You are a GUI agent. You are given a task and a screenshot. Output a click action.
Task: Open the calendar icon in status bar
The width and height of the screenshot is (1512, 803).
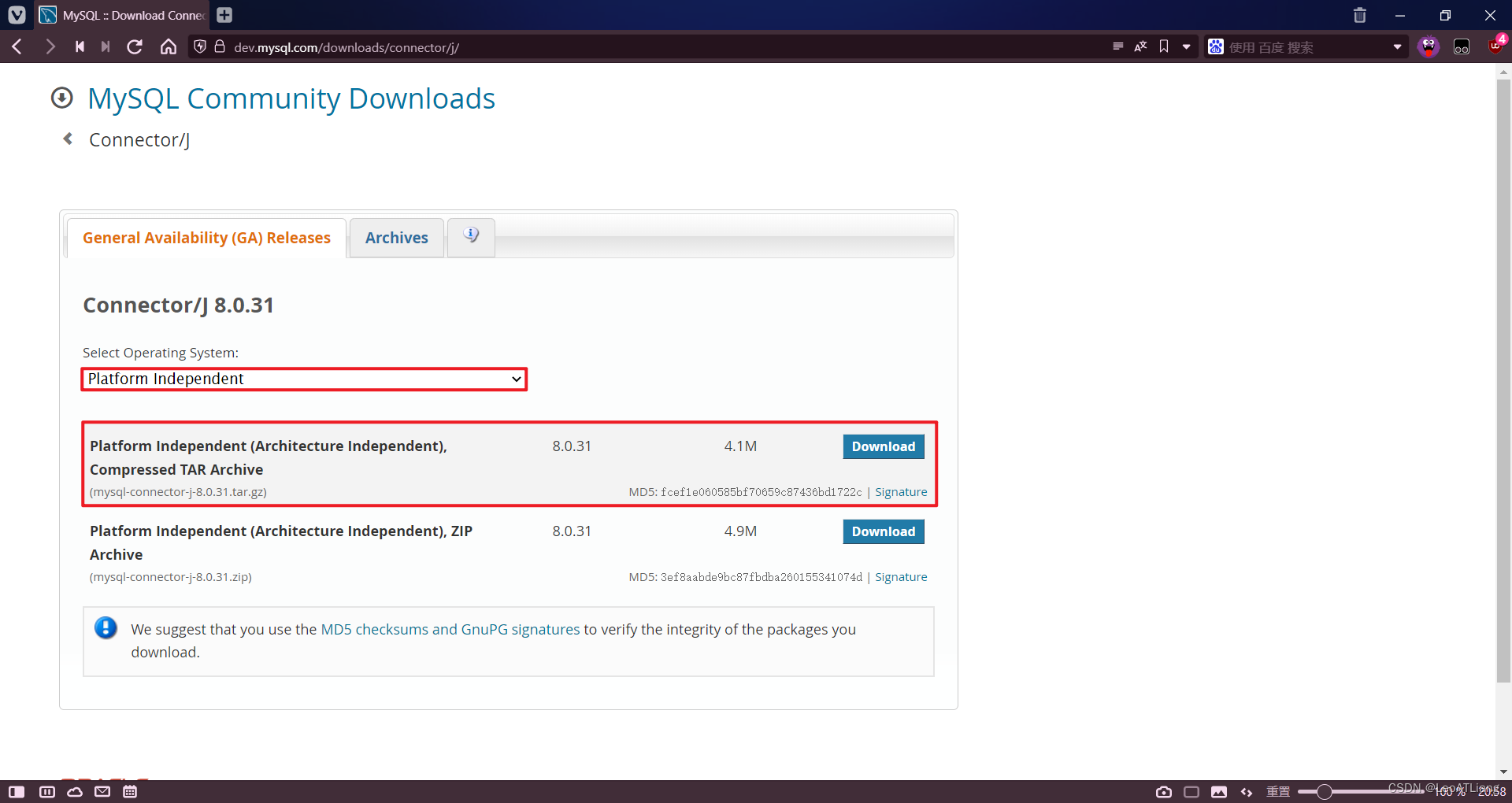[130, 792]
